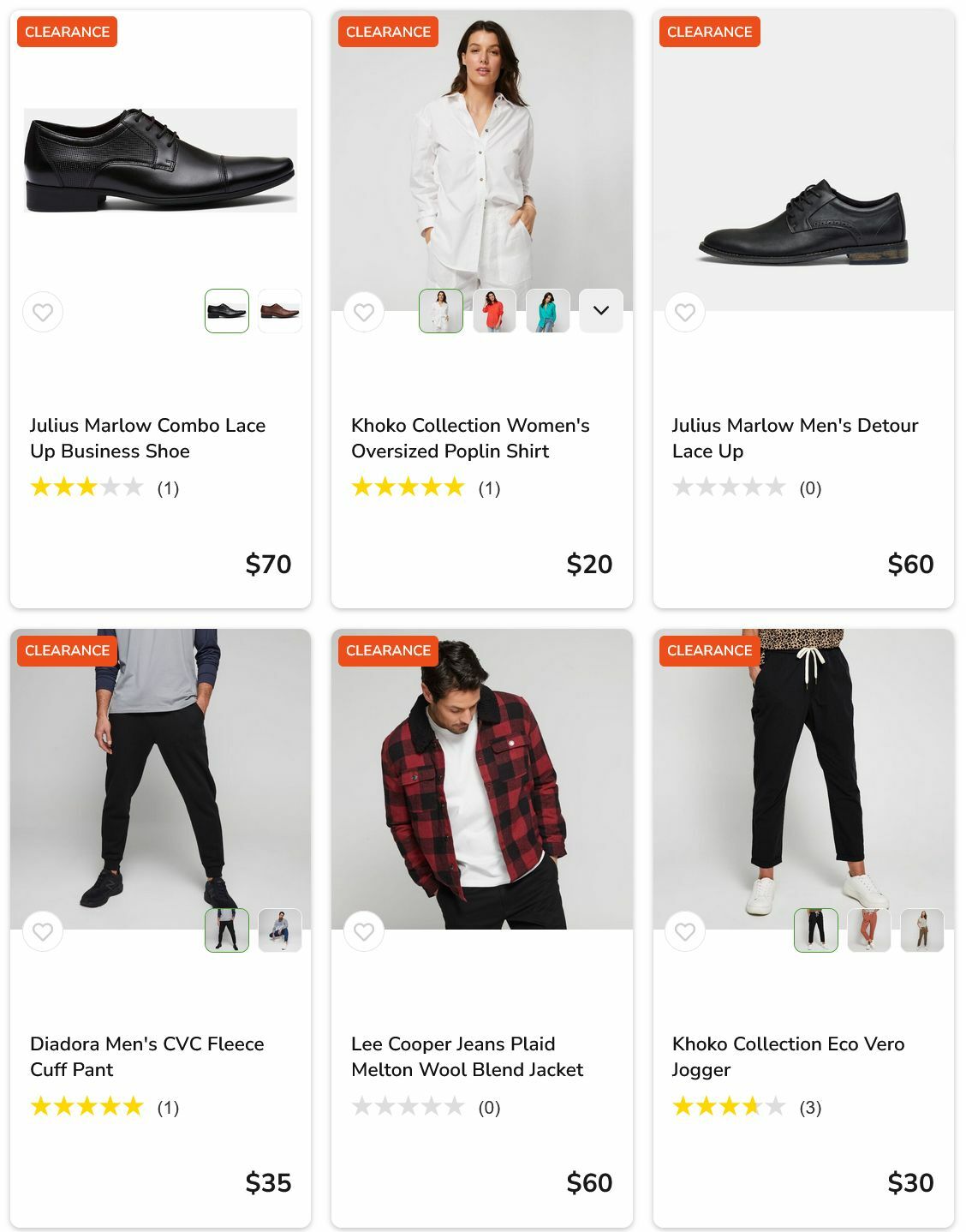The width and height of the screenshot is (966, 1232).
Task: Select the second colour swatch for the Diadora Fleece Cuff Pant
Action: (x=280, y=930)
